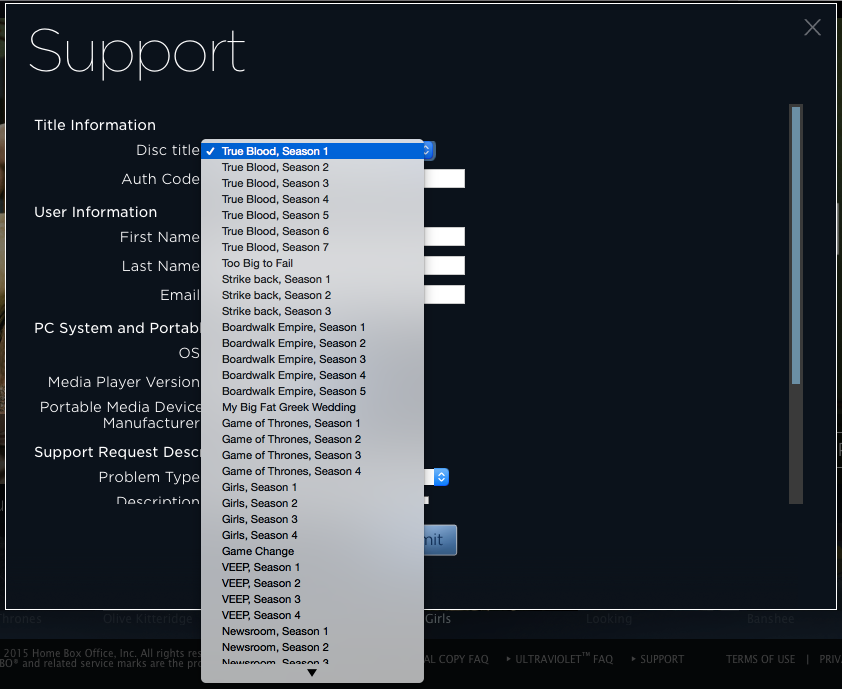
Task: Choose Girls, Season 4 from list
Action: point(313,535)
